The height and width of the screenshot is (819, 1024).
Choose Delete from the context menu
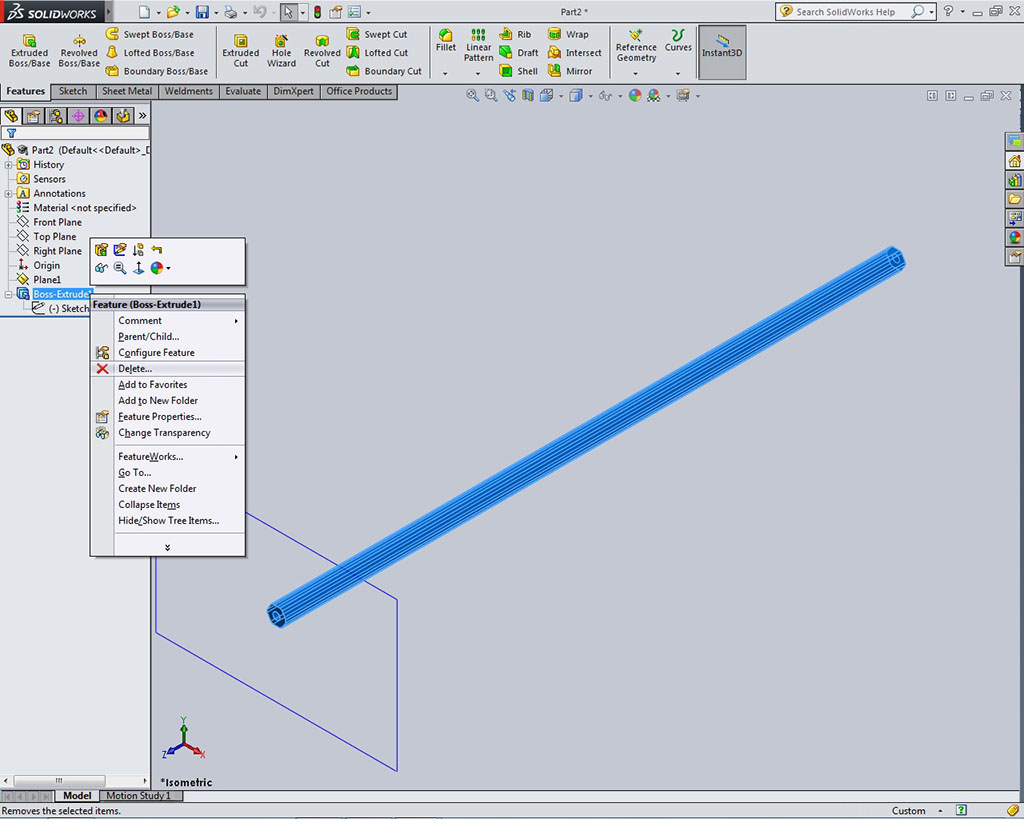(x=135, y=369)
